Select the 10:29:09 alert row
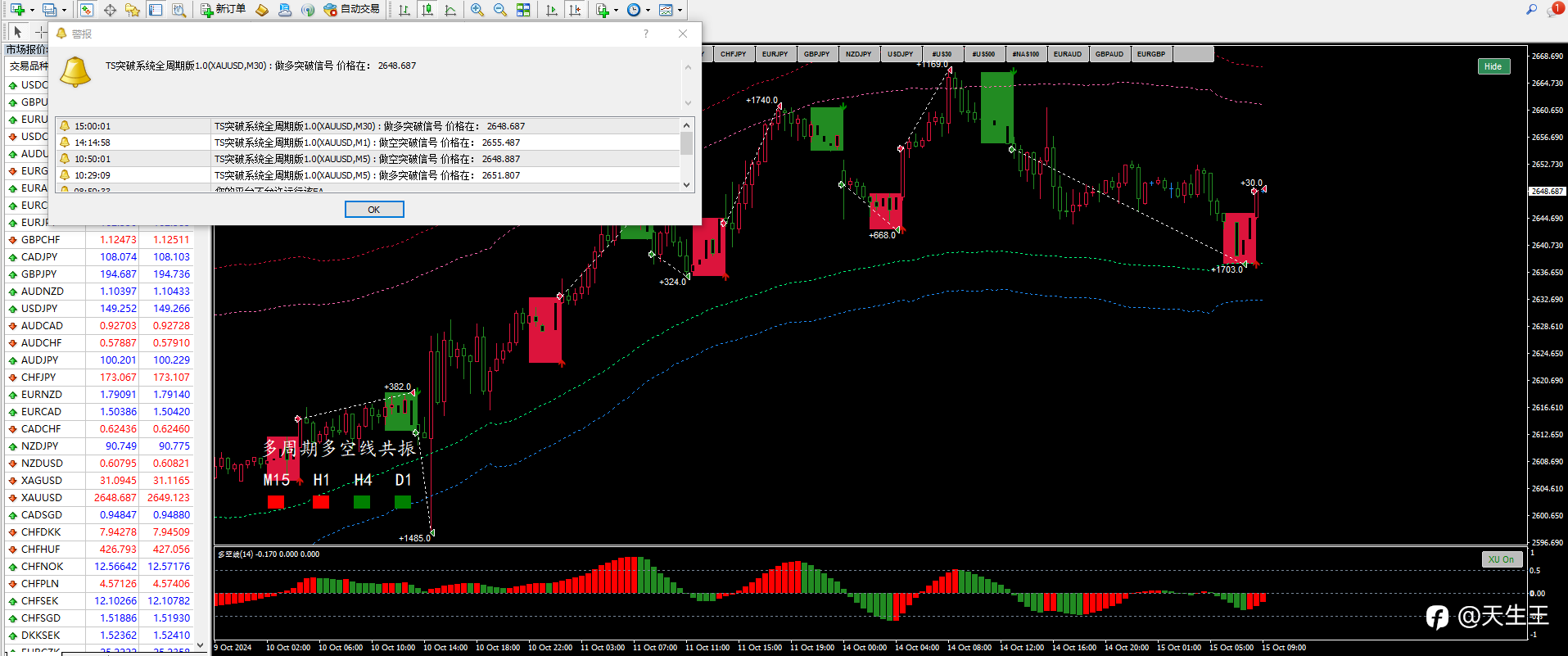1568x656 pixels. [368, 175]
